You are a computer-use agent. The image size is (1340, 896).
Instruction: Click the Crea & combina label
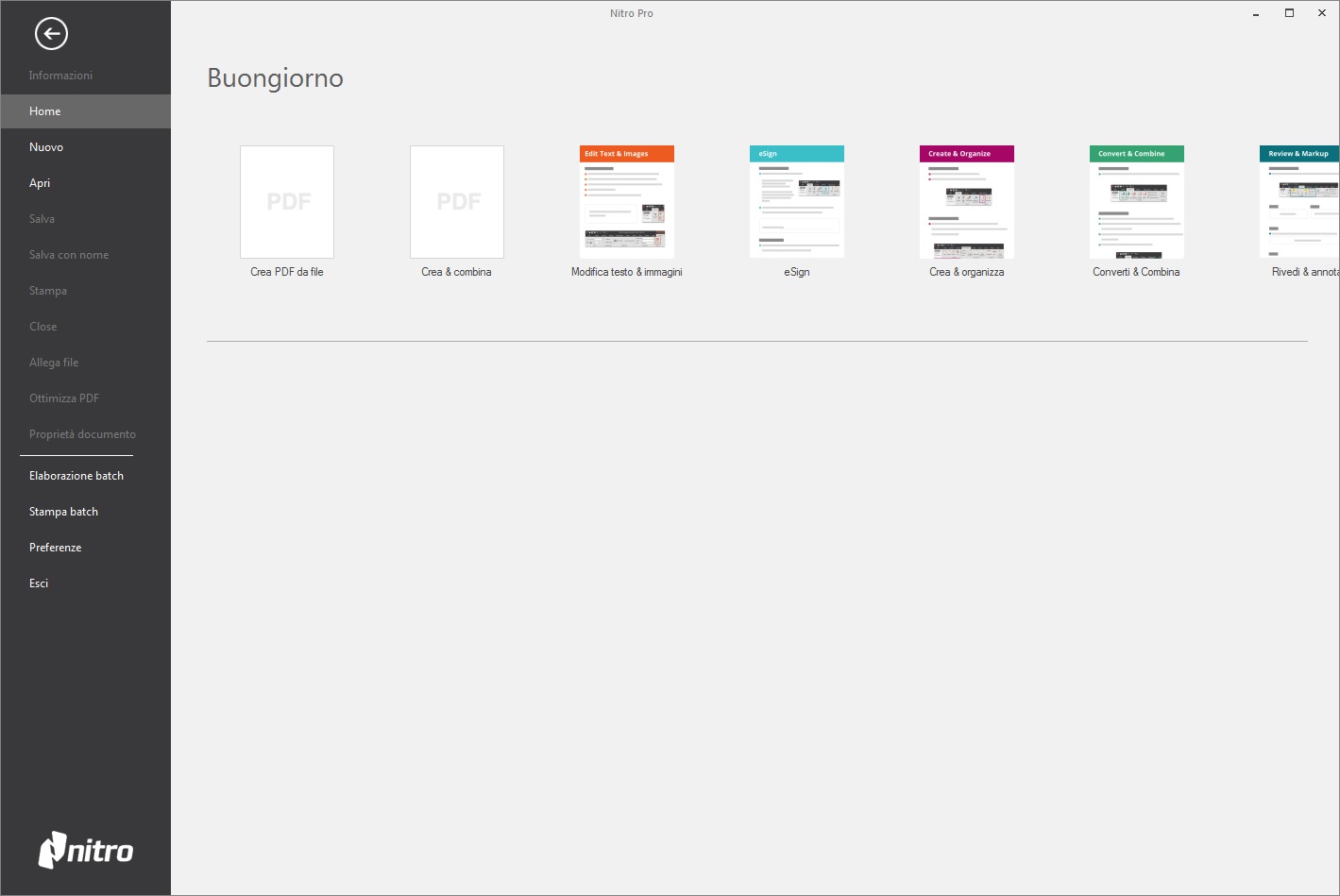click(x=456, y=272)
